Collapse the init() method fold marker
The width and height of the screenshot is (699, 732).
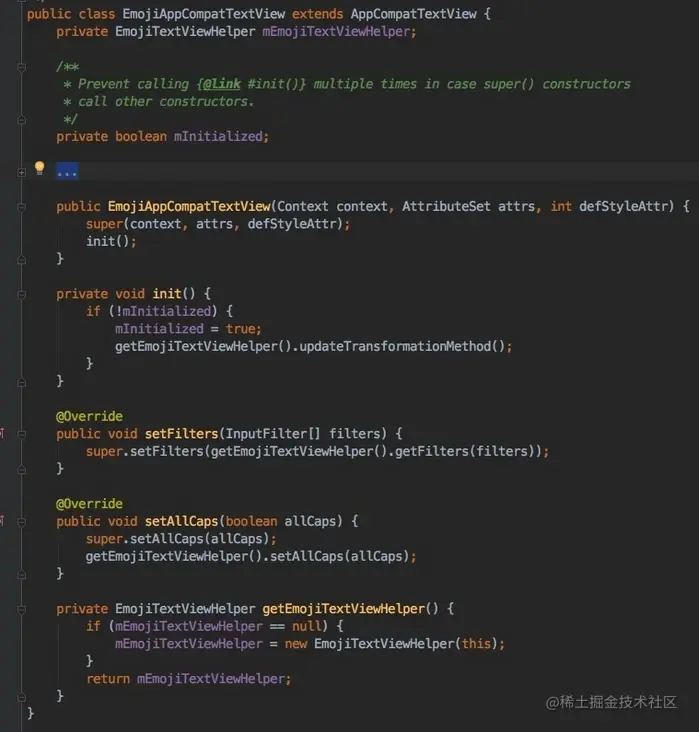pos(21,295)
